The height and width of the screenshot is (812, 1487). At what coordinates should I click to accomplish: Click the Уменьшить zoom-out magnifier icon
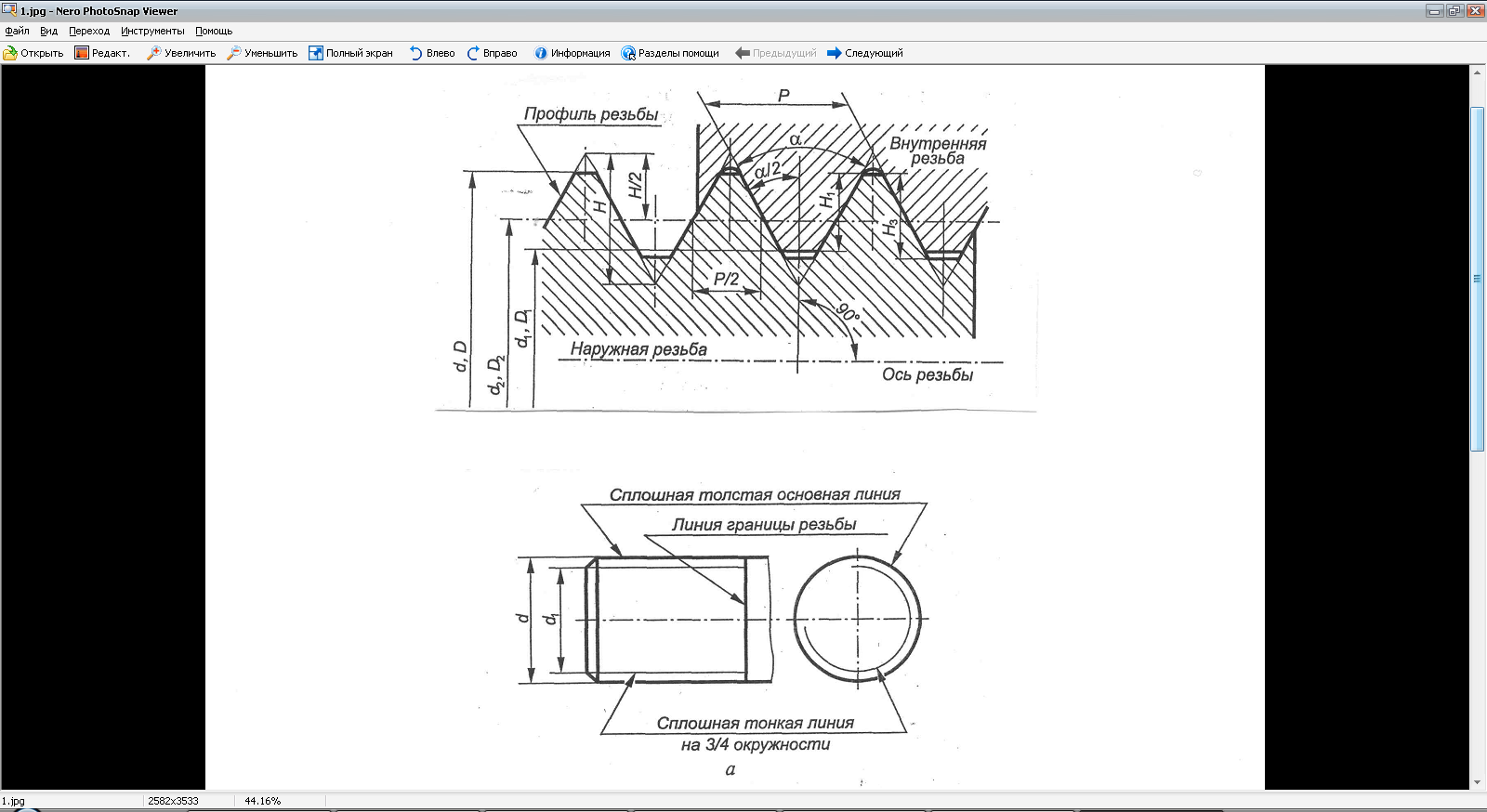coord(234,53)
